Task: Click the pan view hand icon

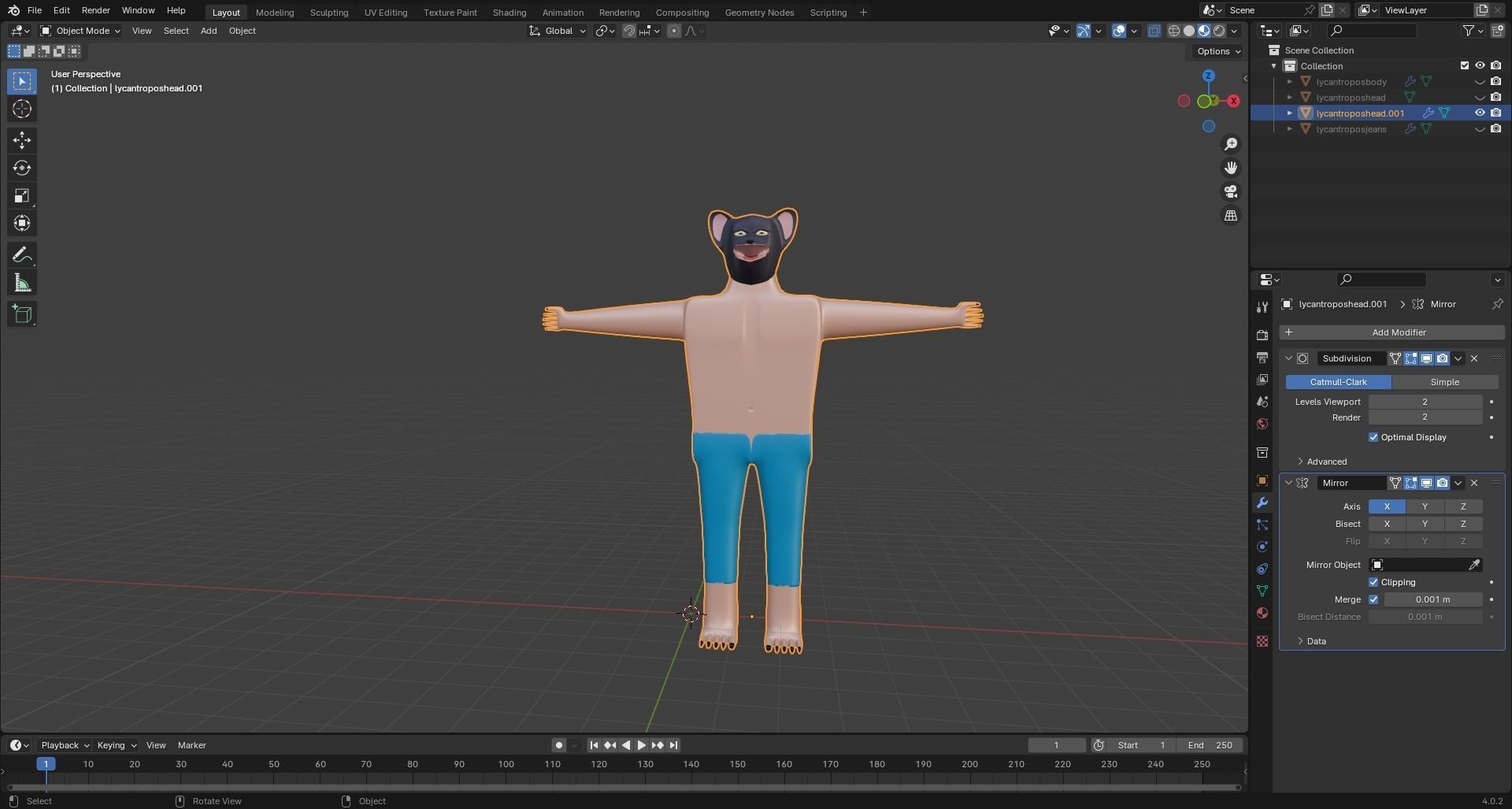Action: click(x=1231, y=168)
